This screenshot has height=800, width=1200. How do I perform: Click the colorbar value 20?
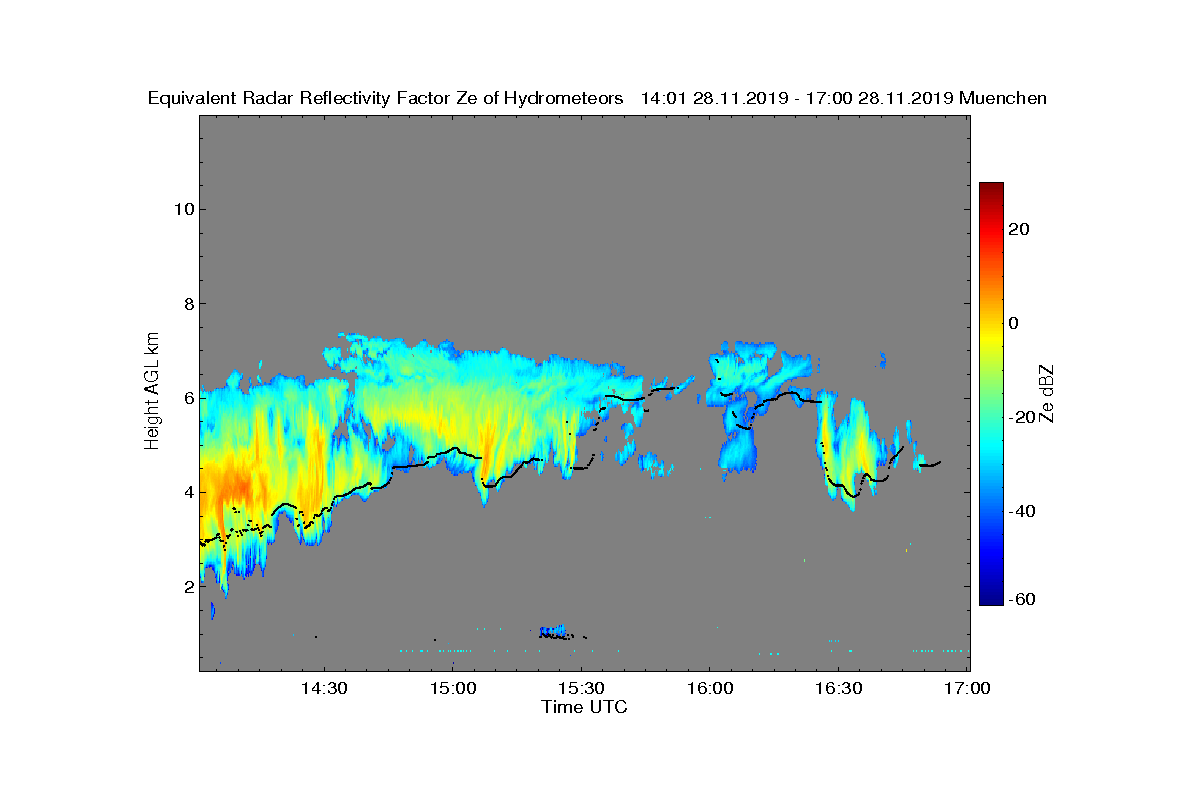click(1020, 229)
